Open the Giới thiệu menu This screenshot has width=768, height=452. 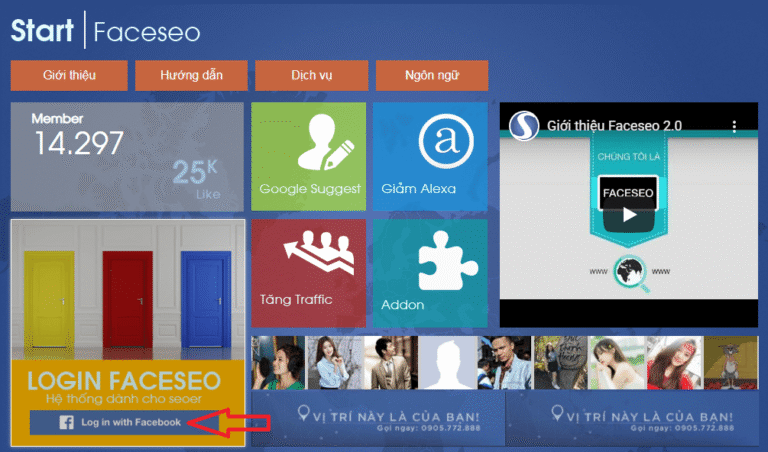point(69,75)
